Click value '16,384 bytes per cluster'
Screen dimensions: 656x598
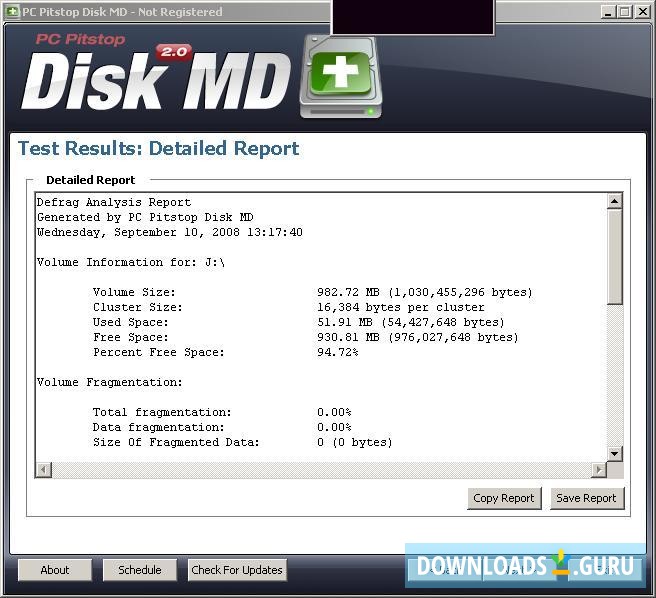[400, 307]
